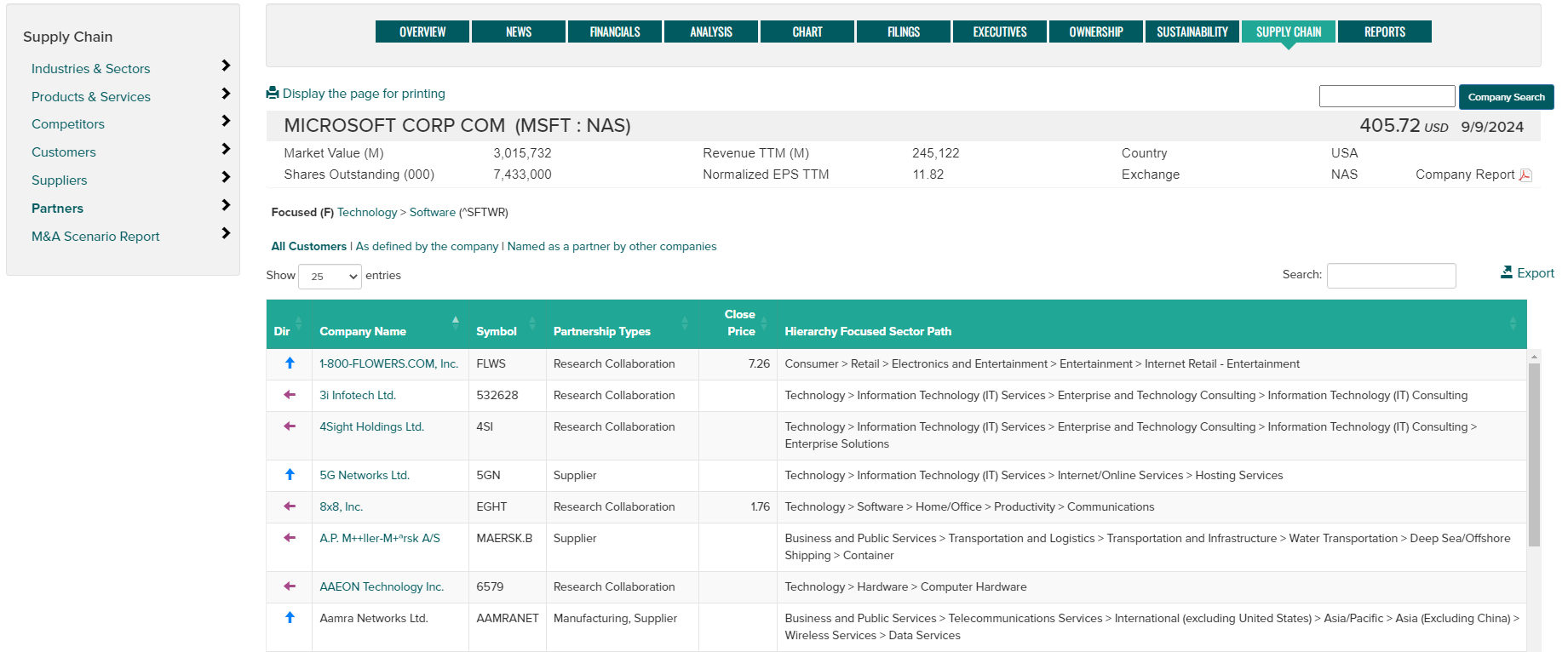
Task: Switch to Ownership tab
Action: pos(1096,31)
